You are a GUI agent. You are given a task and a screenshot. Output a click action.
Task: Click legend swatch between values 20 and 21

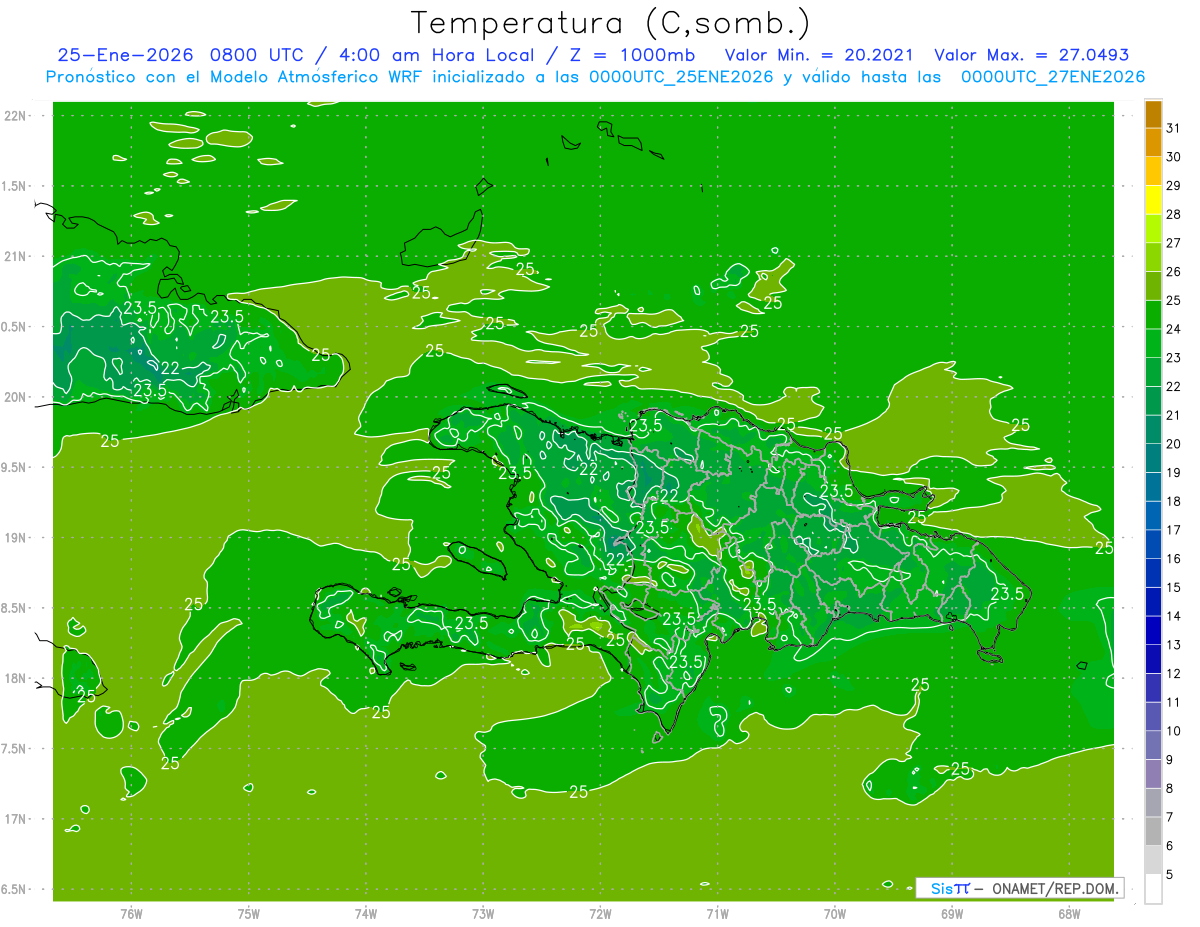[x=1153, y=430]
